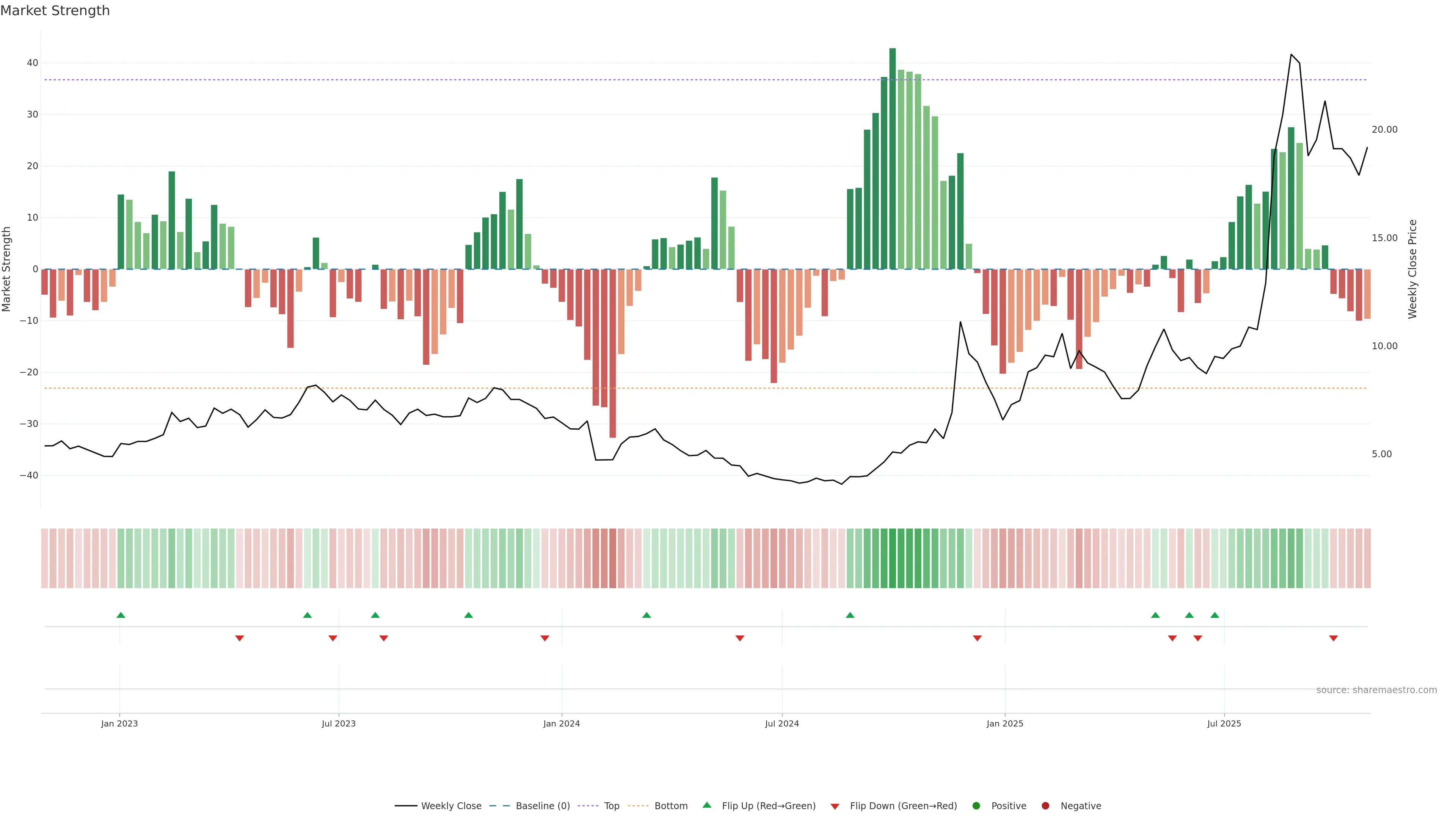Click the Flip Up triangle marker after Jul 2024
The height and width of the screenshot is (819, 1456).
click(x=850, y=615)
